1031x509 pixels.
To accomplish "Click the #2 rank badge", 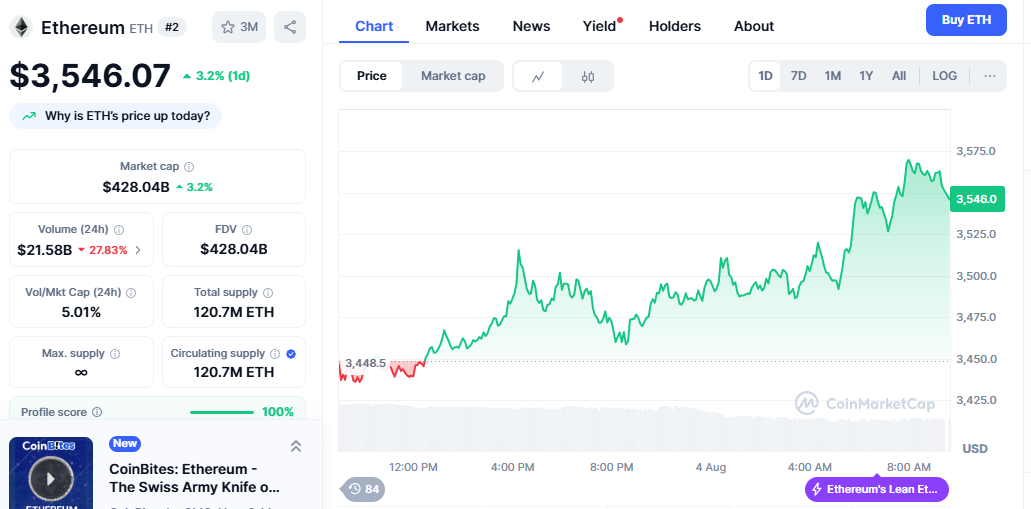I will click(x=172, y=27).
